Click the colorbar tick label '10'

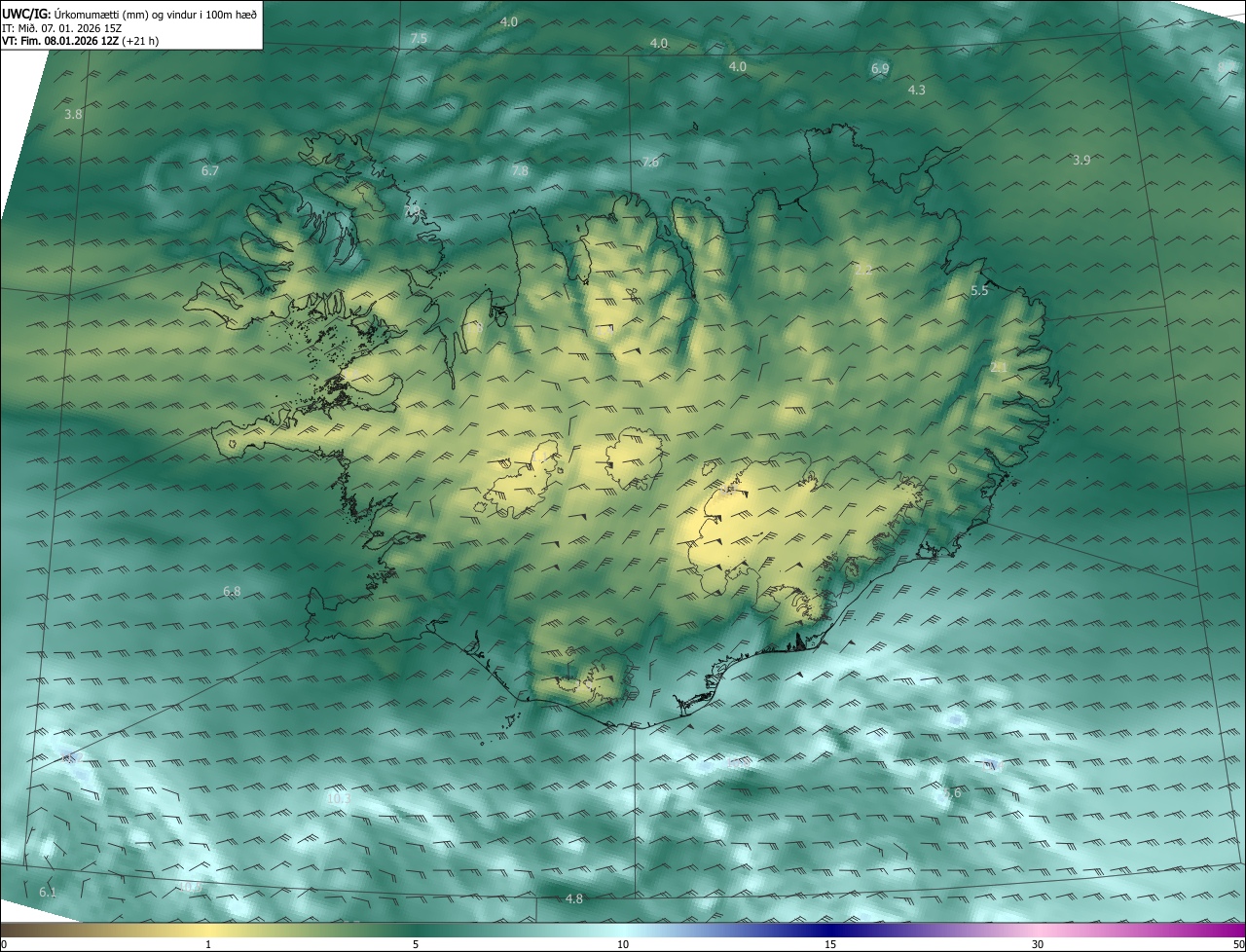point(623,944)
